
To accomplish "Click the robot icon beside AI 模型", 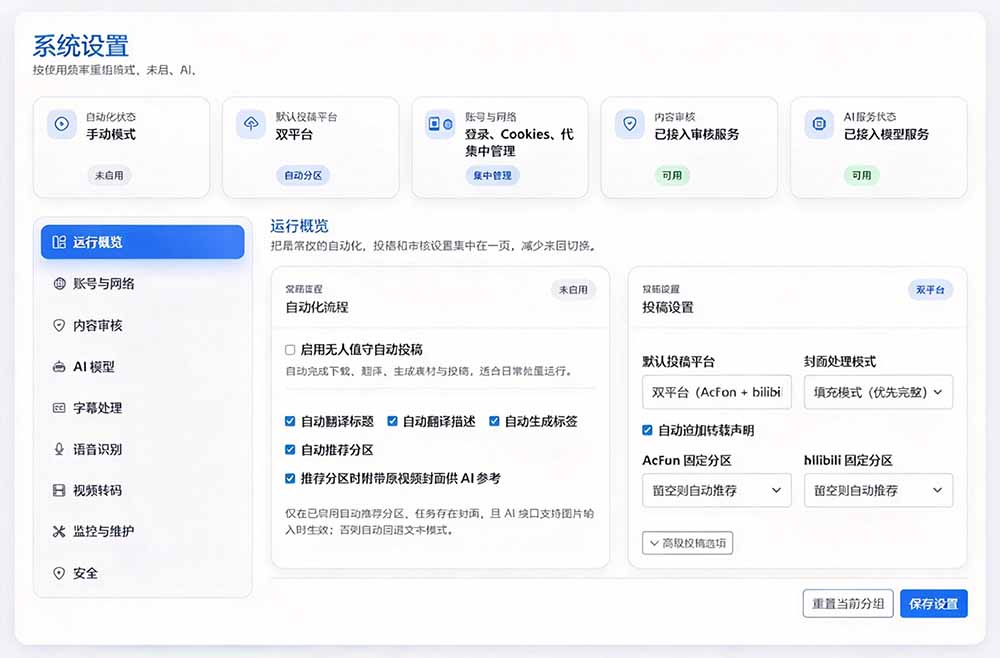I will 59,367.
